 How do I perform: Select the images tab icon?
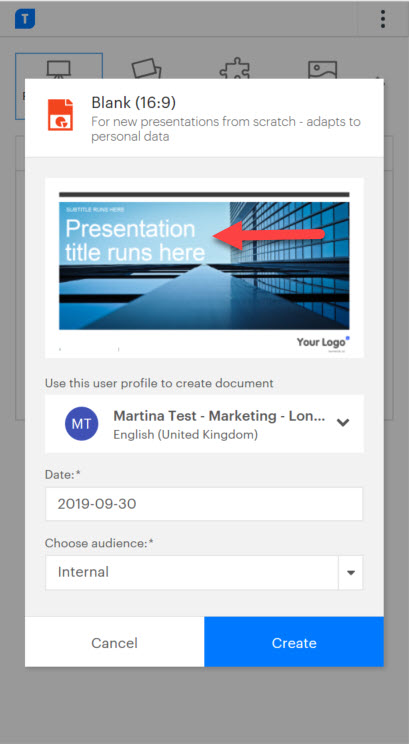point(322,69)
